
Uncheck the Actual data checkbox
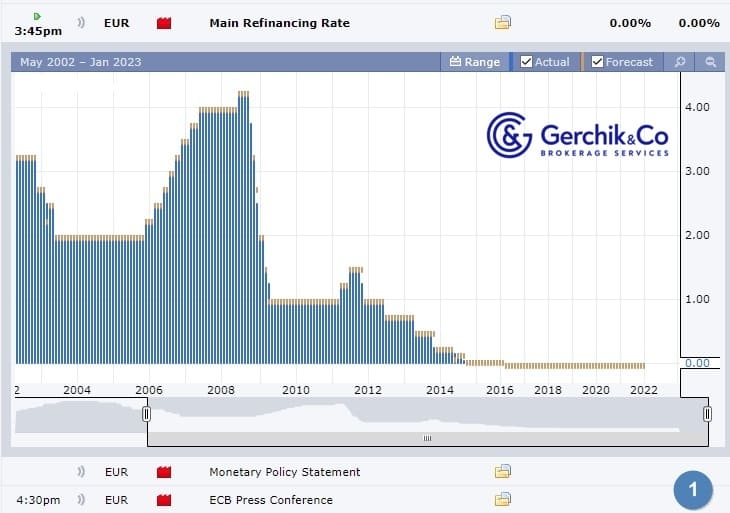[527, 62]
